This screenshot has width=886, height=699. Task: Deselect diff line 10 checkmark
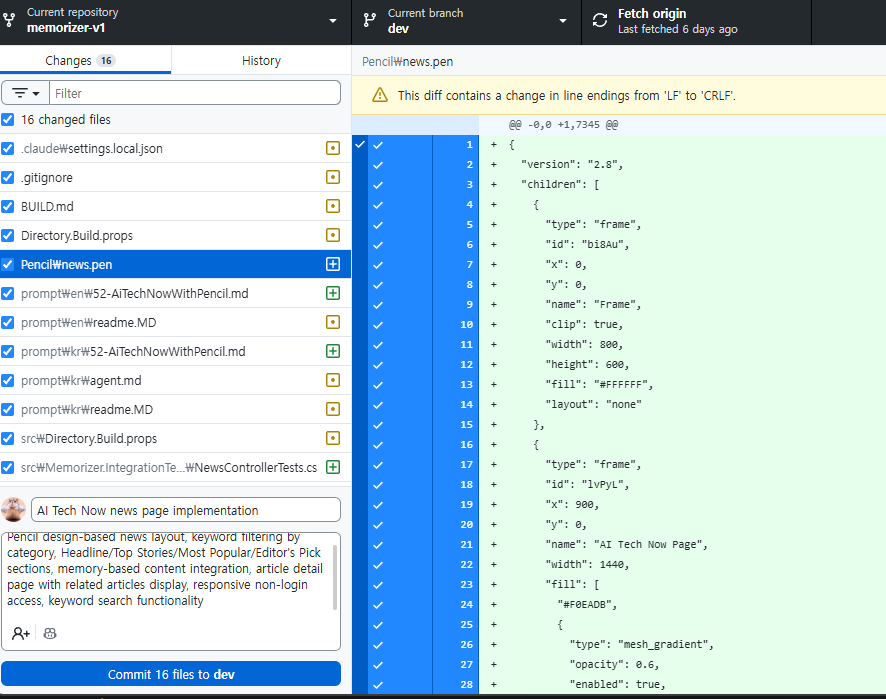(378, 324)
